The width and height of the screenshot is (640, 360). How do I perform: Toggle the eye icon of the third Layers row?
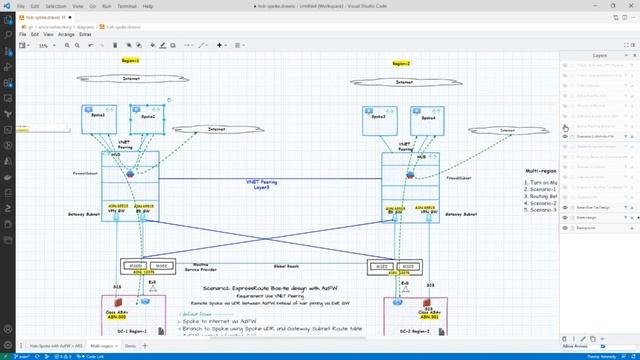tap(565, 86)
